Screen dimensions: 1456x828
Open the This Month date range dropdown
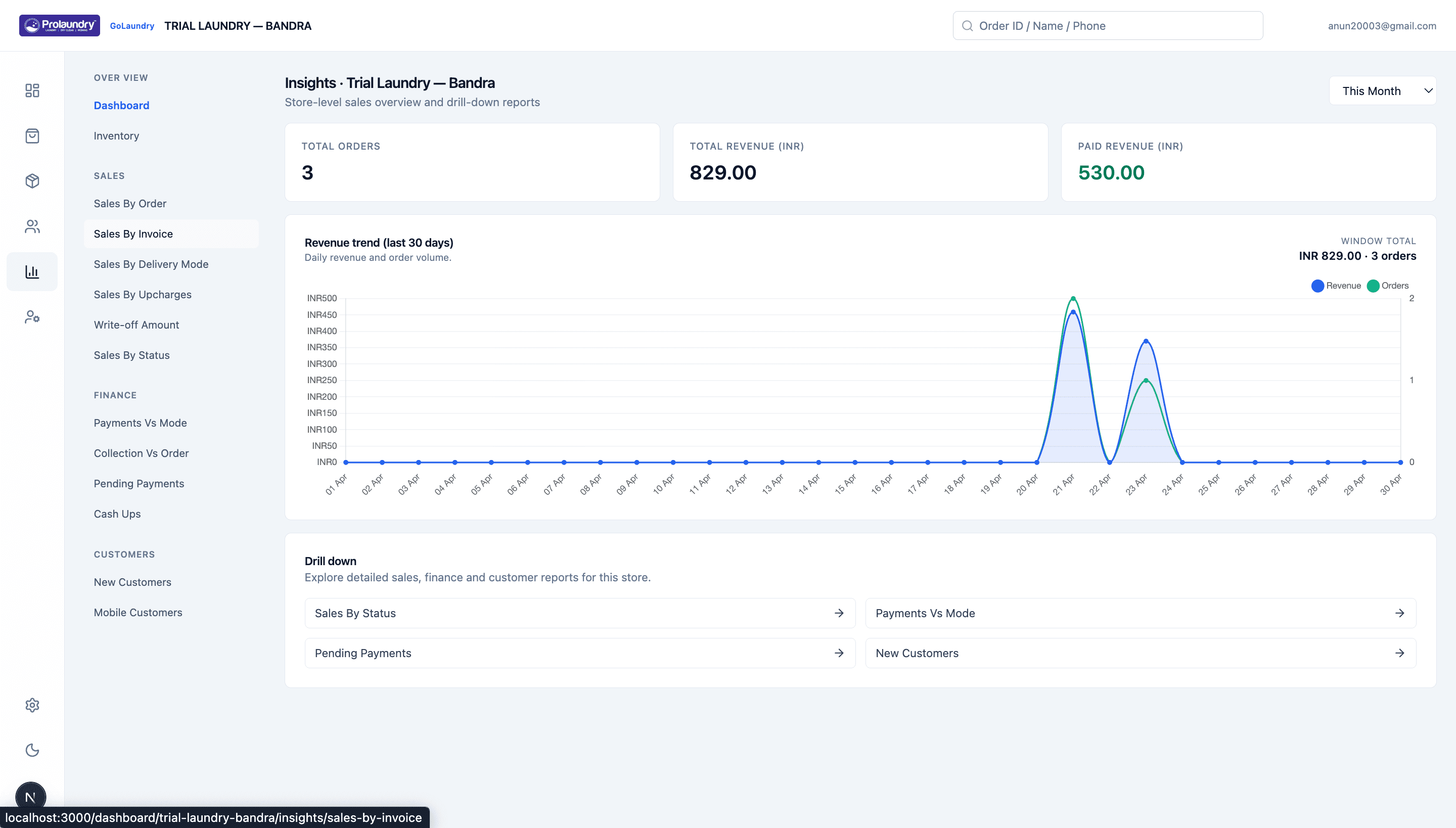(x=1384, y=90)
